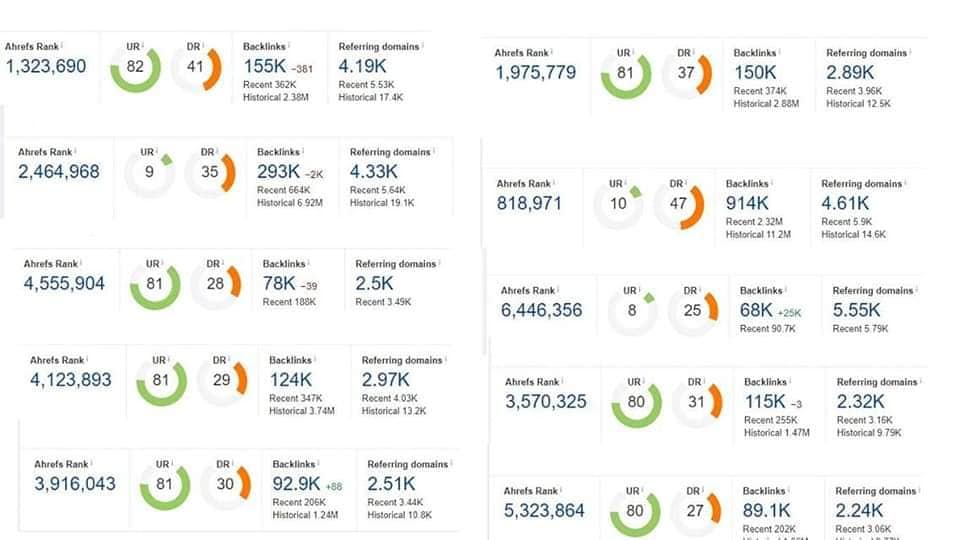Viewport: 960px width, 540px height.
Task: Click the 293K backlinks figure
Action: click(279, 172)
